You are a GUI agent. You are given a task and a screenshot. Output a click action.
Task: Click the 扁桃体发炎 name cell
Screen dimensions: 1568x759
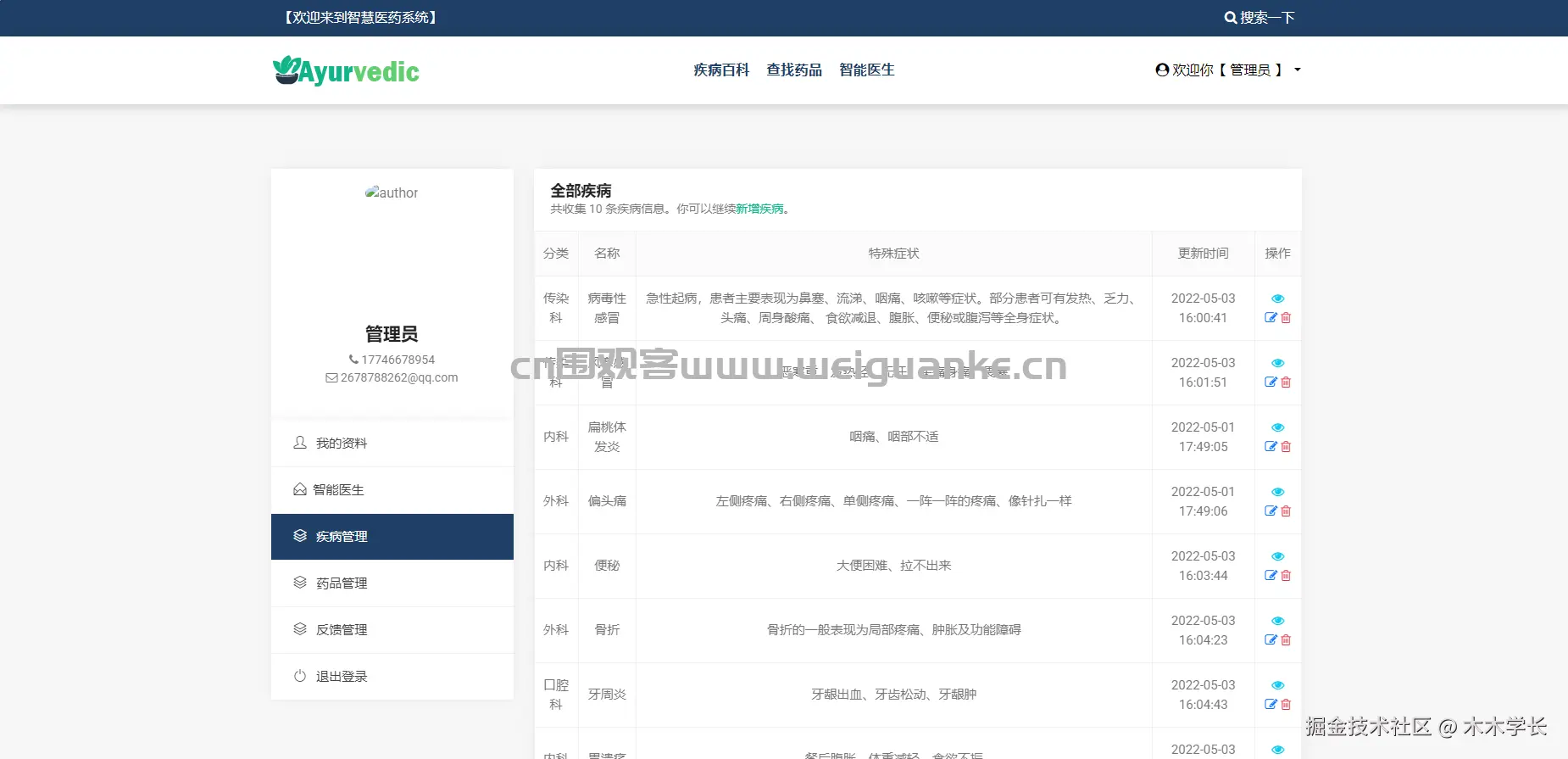pyautogui.click(x=607, y=437)
